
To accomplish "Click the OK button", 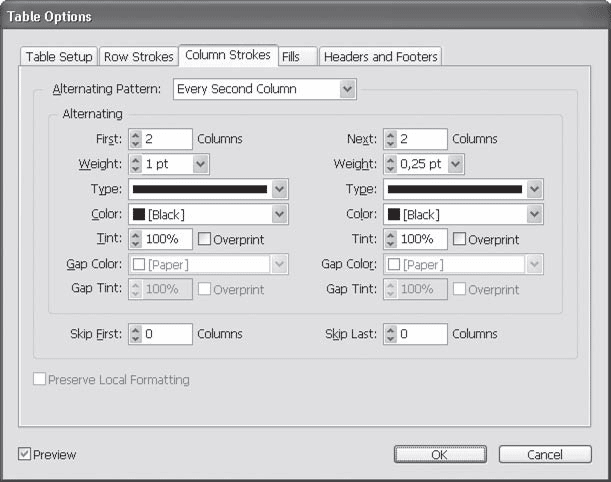I will tap(438, 454).
